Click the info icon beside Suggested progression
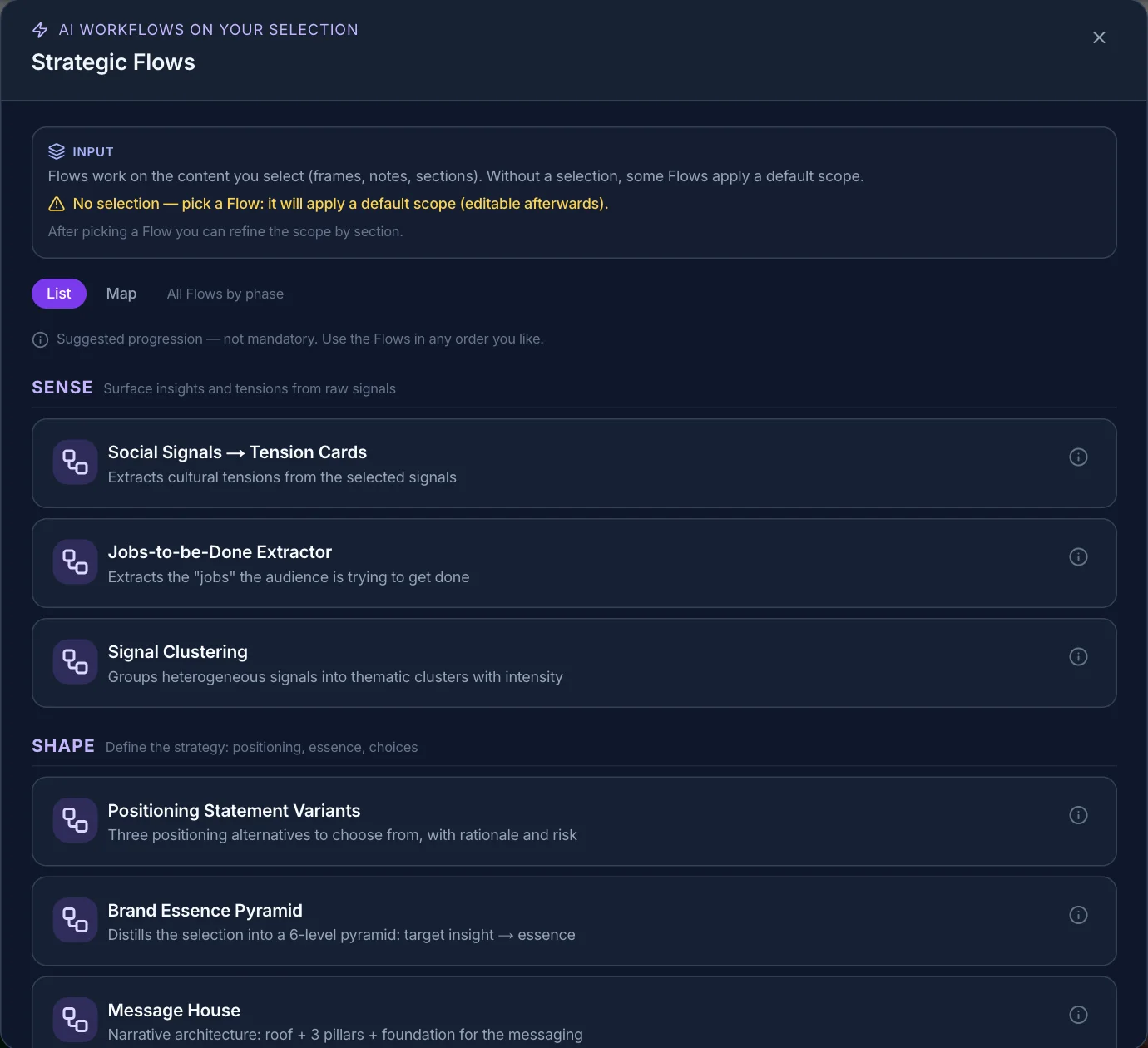1148x1048 pixels. pos(40,339)
